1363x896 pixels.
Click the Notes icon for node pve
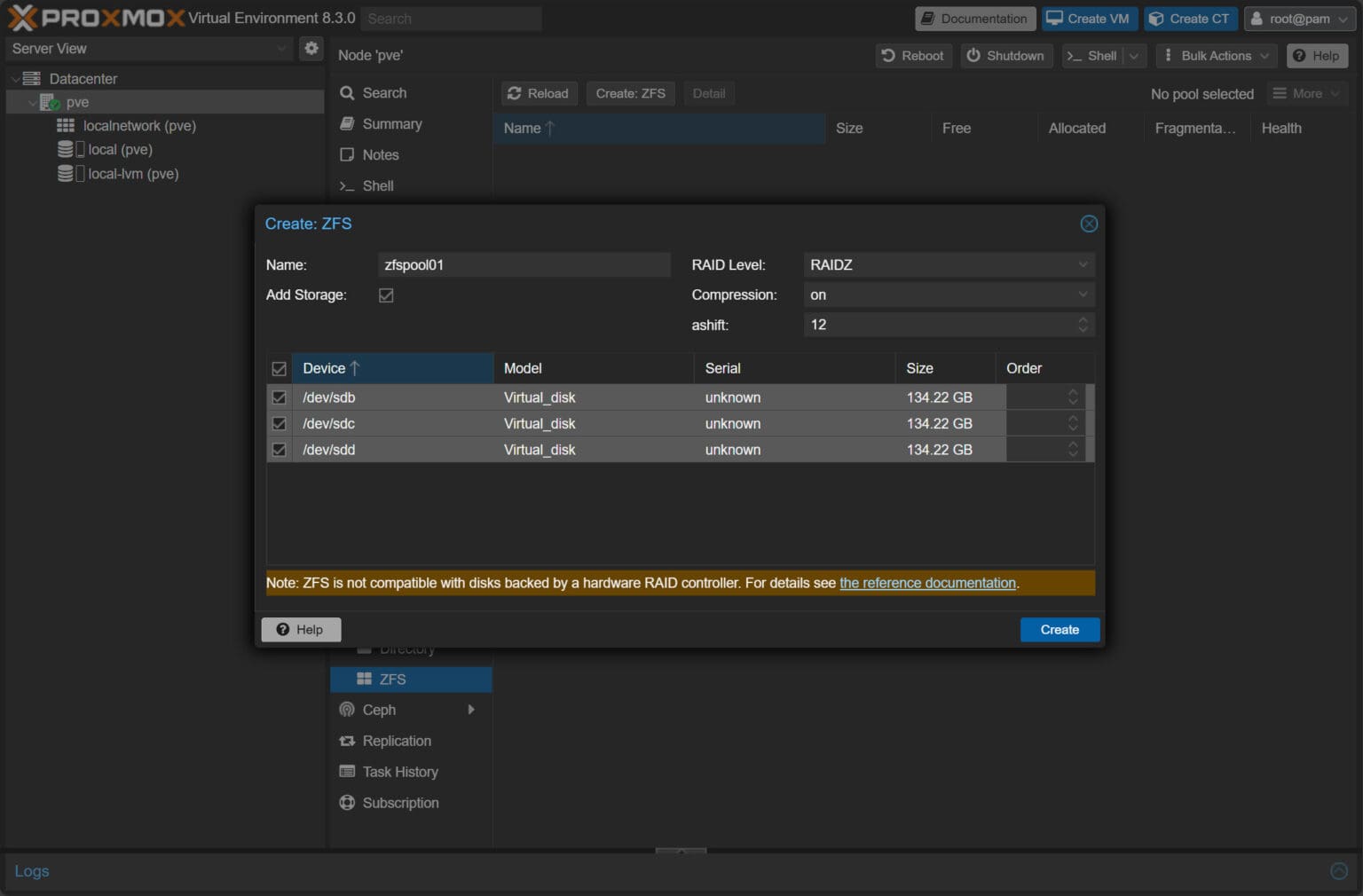pos(347,154)
